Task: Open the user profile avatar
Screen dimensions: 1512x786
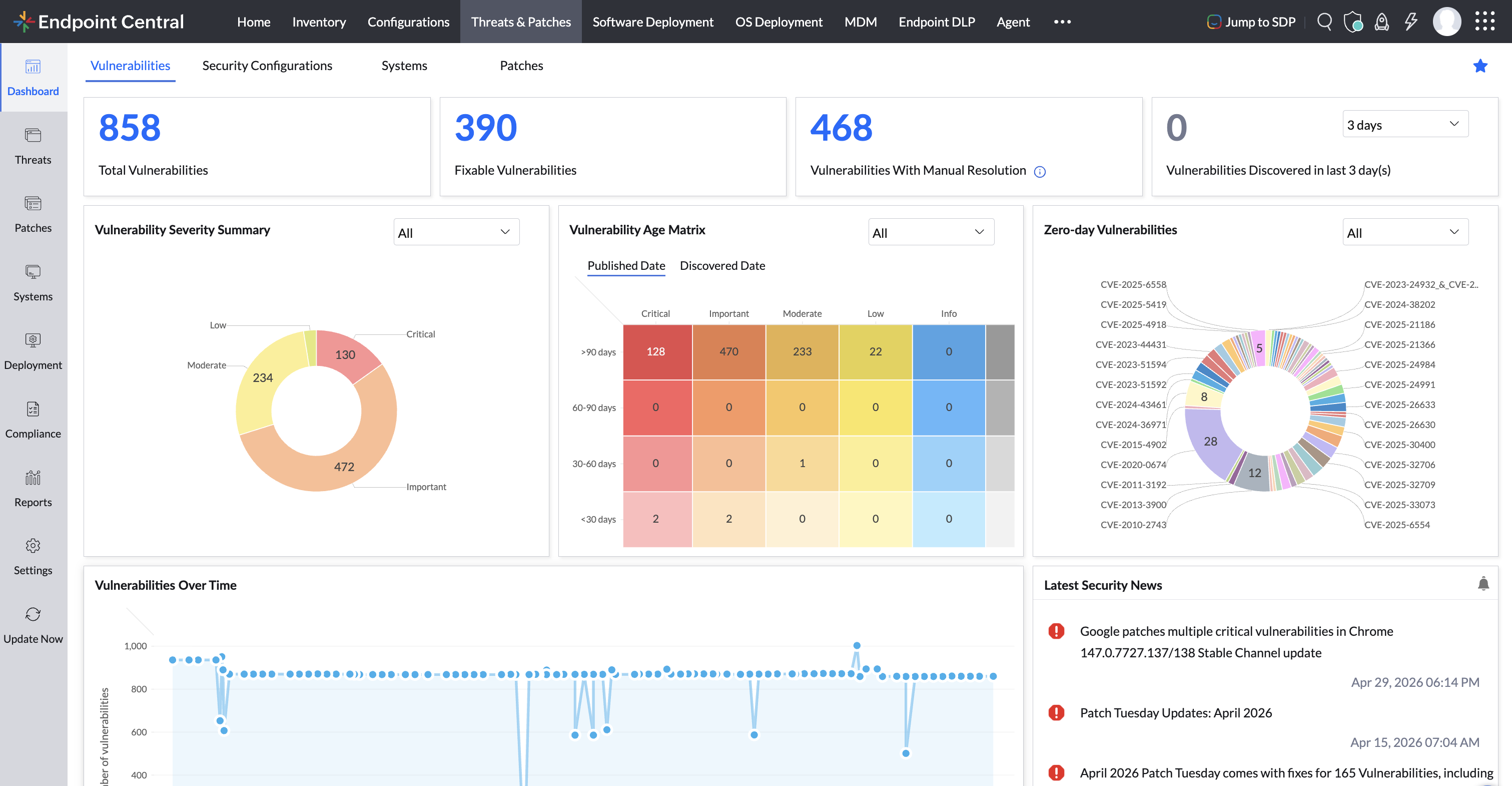Action: [x=1447, y=22]
